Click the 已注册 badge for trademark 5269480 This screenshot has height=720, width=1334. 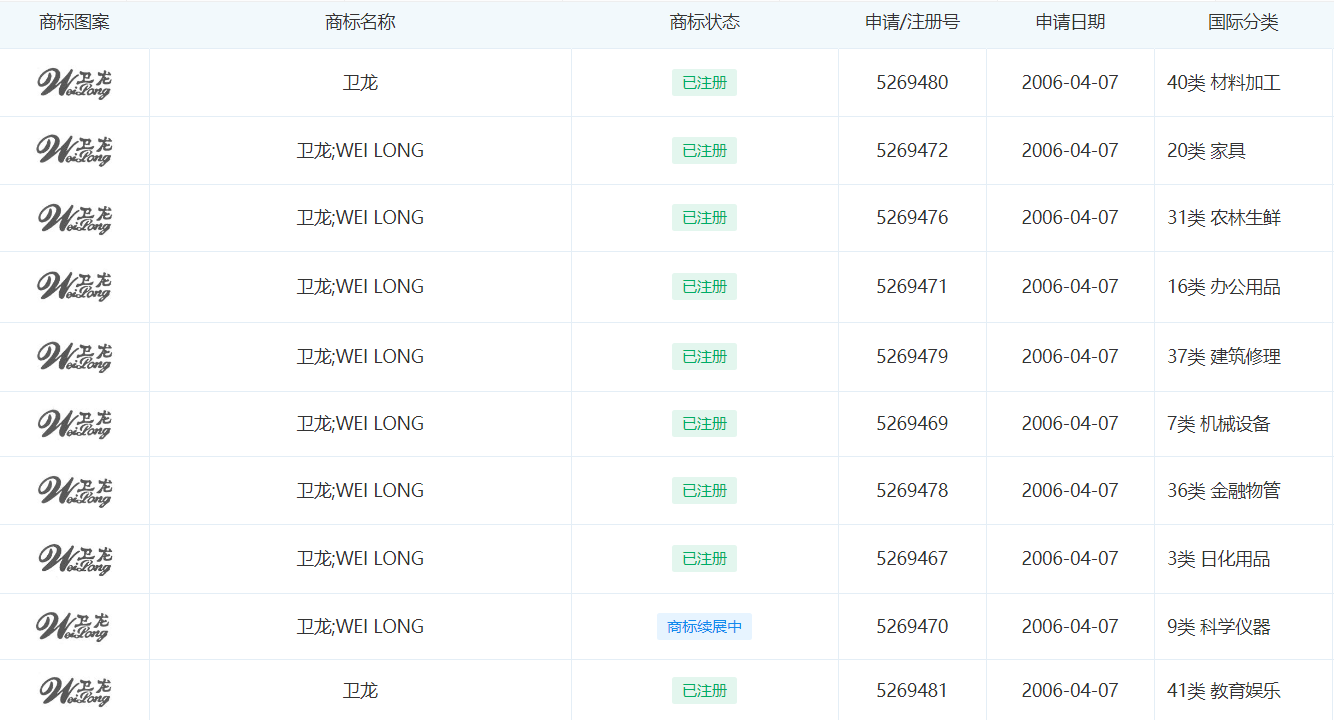coord(704,83)
